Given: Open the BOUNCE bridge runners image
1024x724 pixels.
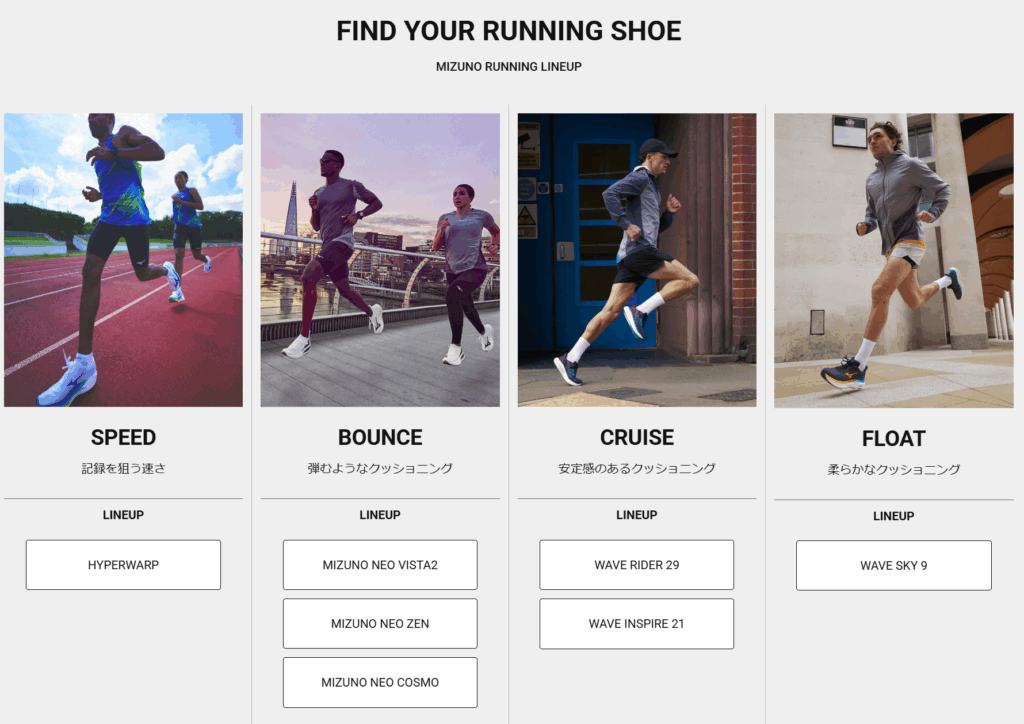Looking at the screenshot, I should pyautogui.click(x=380, y=260).
